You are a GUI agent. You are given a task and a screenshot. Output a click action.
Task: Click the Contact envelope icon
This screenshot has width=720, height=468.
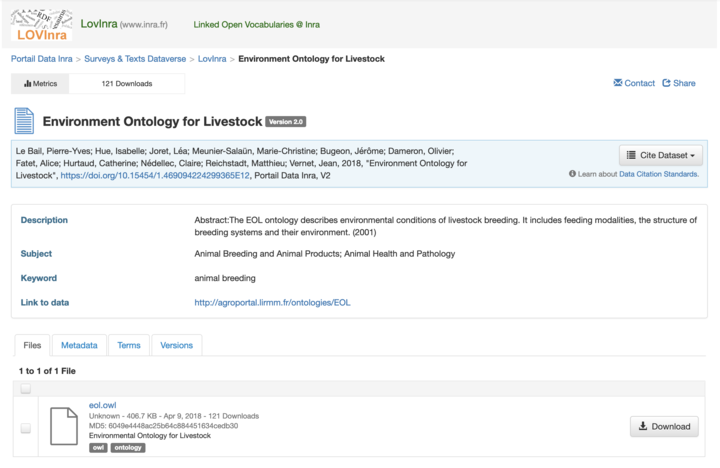[618, 83]
